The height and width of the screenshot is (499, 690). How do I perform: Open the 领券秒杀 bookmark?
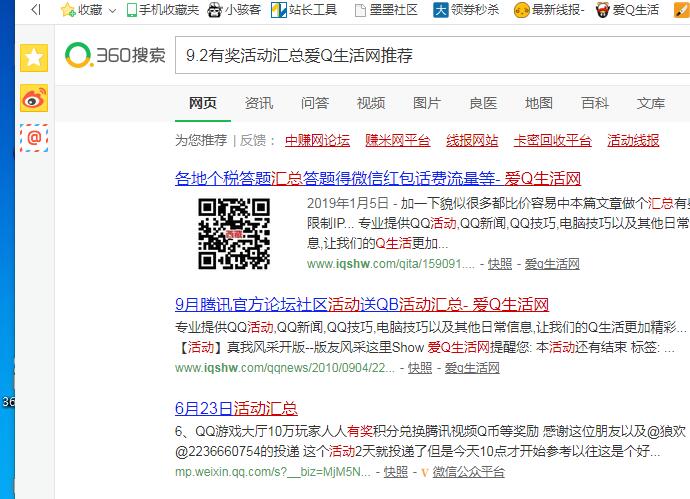coord(466,10)
